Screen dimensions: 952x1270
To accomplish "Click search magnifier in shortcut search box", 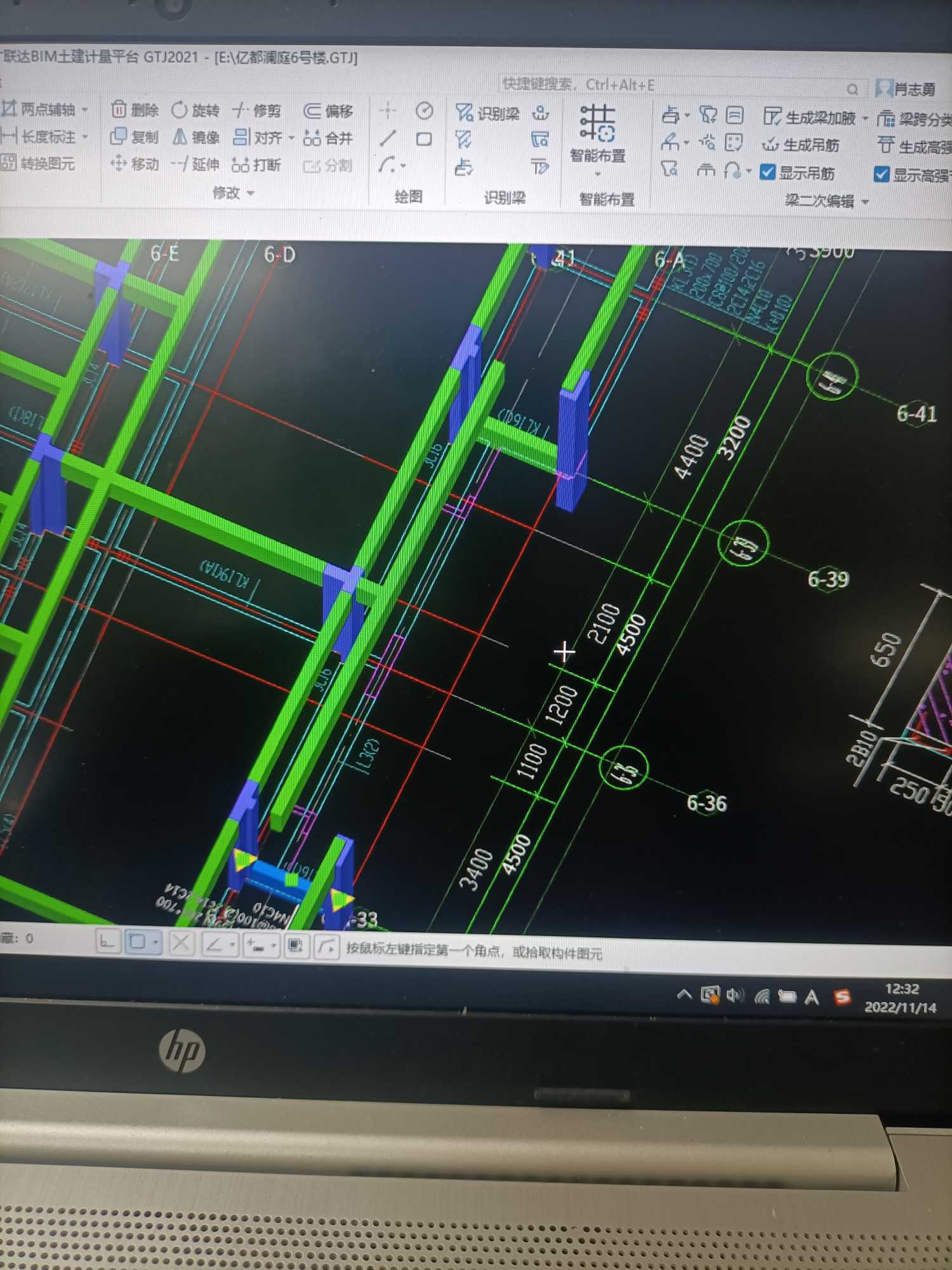I will 852,89.
